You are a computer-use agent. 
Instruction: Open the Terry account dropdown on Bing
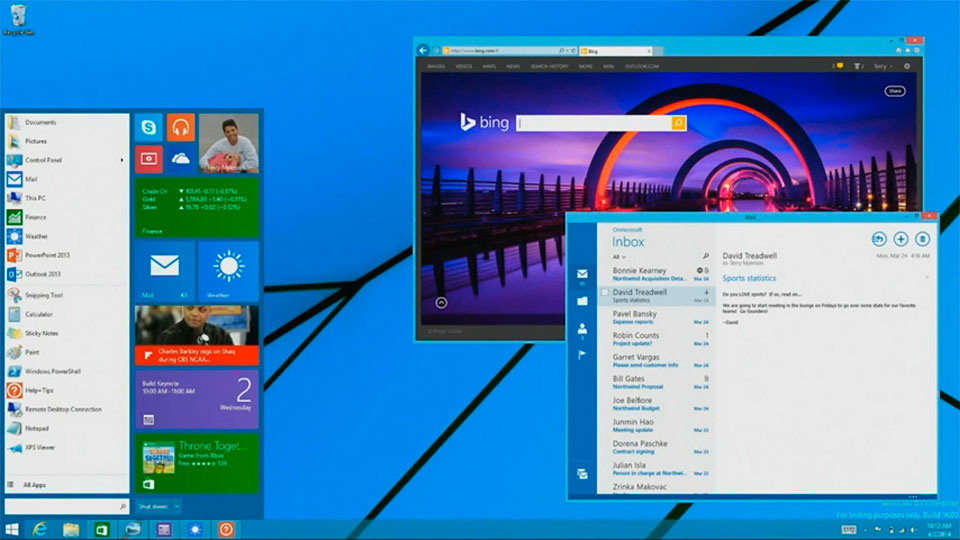pyautogui.click(x=883, y=66)
